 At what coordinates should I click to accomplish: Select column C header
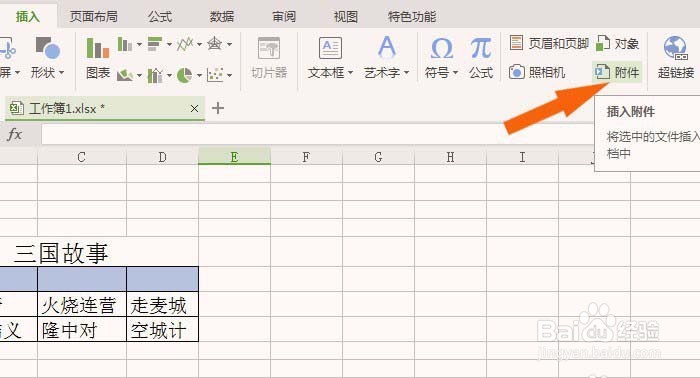click(82, 157)
